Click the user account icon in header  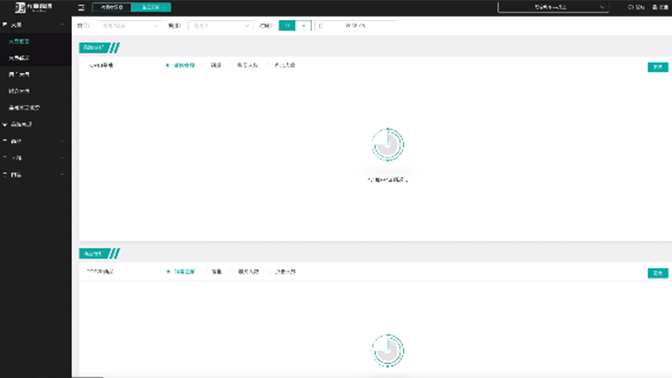[655, 7]
